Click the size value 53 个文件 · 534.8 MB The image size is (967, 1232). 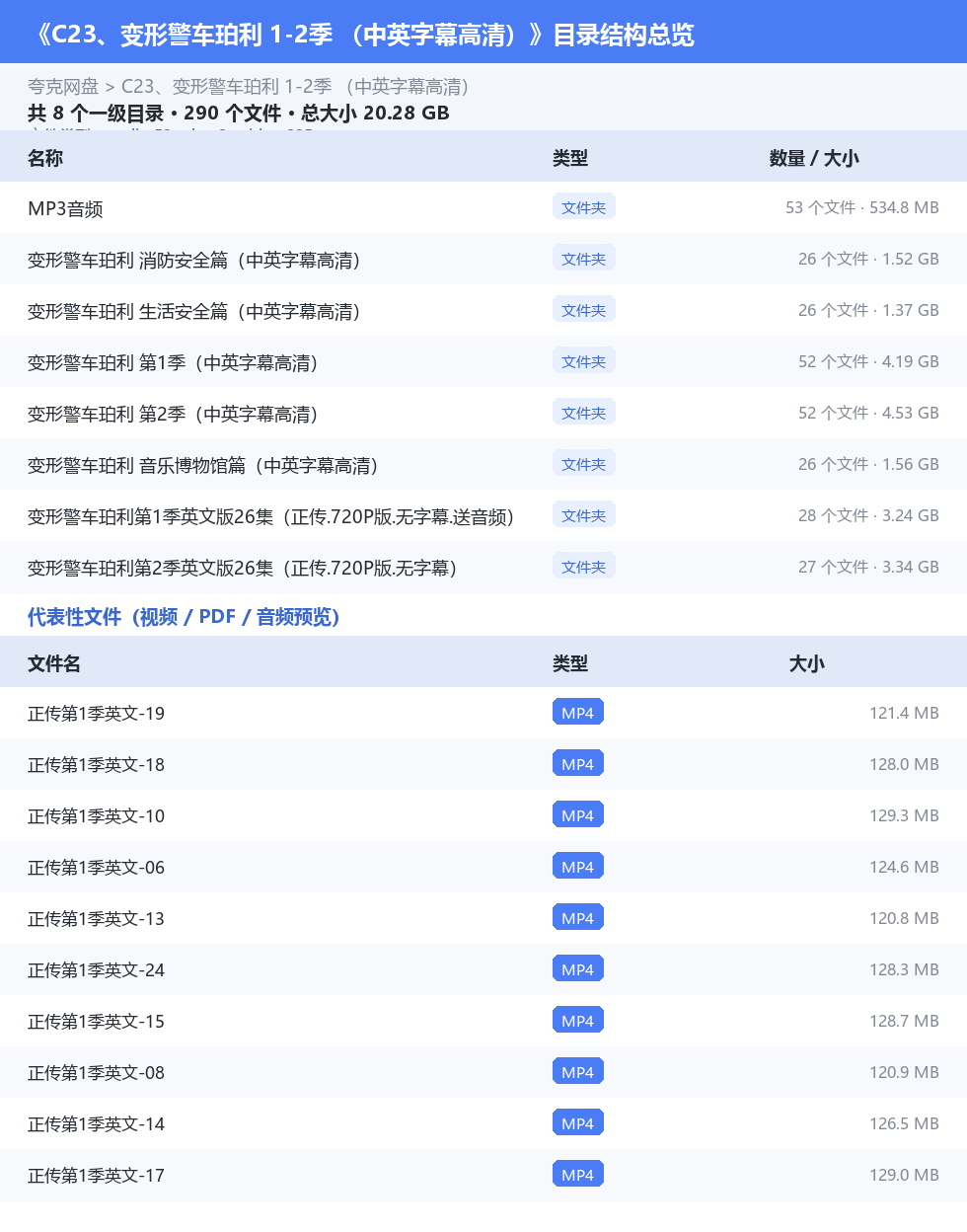[x=862, y=207]
